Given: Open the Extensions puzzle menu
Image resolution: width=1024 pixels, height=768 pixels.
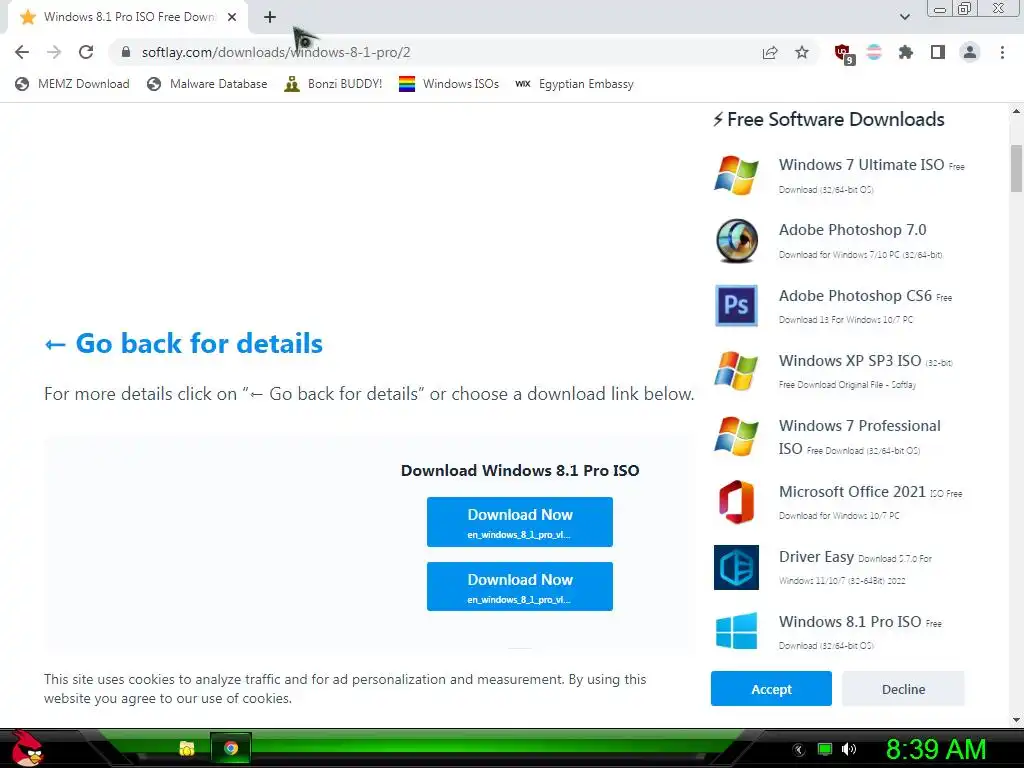Looking at the screenshot, I should (906, 52).
